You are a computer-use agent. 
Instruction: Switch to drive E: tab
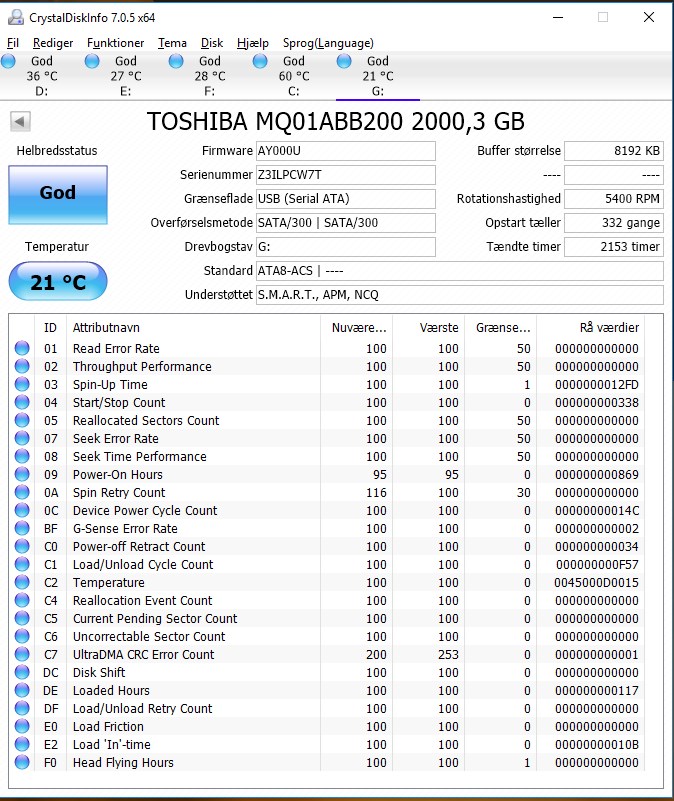coord(125,76)
